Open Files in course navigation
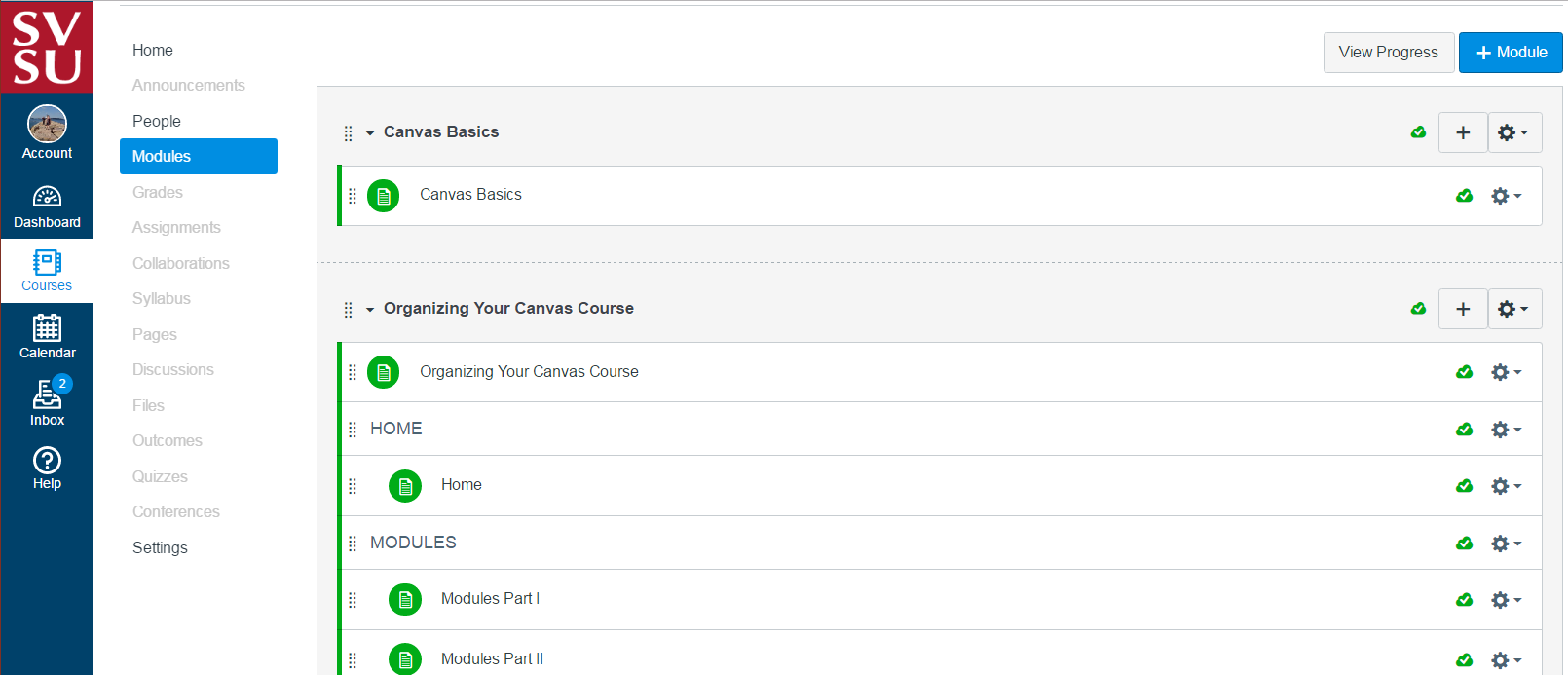 (x=148, y=405)
